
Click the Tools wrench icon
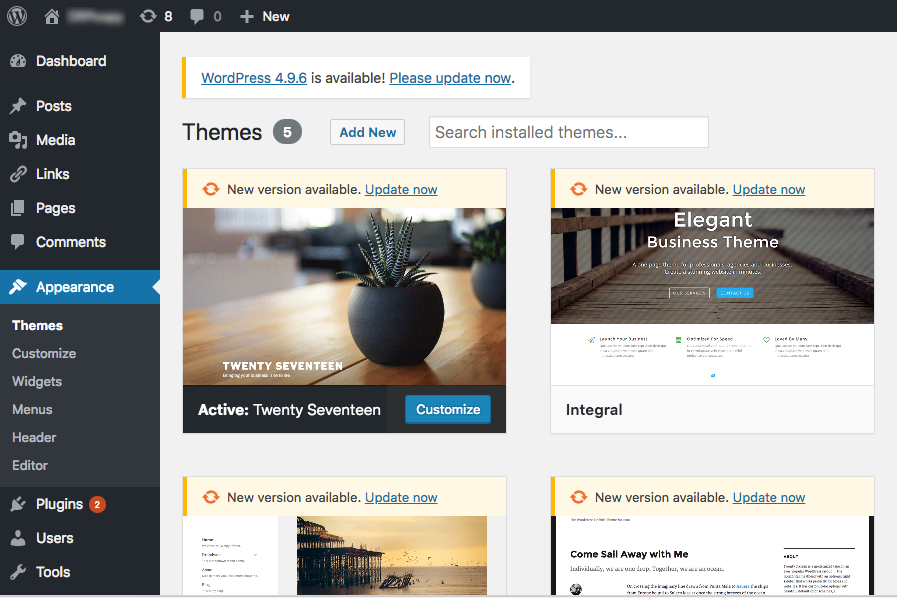click(18, 572)
